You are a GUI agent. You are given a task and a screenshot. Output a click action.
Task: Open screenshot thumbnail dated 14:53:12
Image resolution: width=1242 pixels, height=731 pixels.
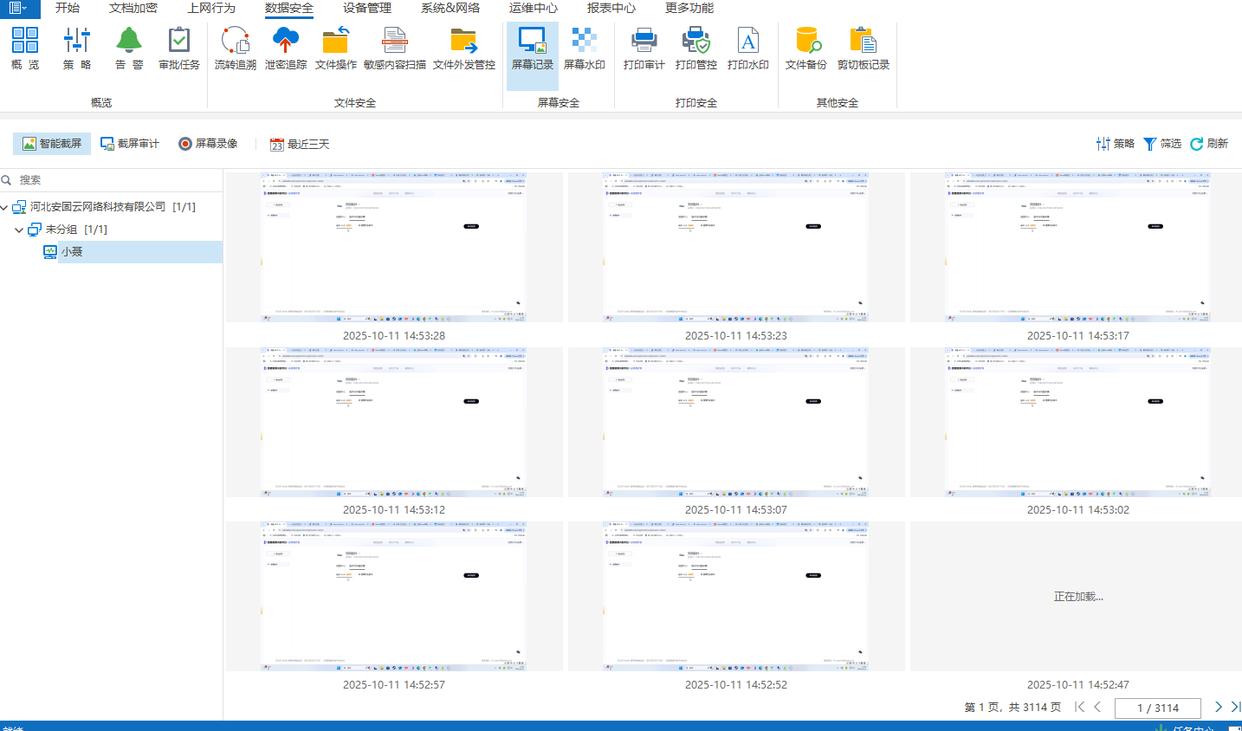click(394, 422)
